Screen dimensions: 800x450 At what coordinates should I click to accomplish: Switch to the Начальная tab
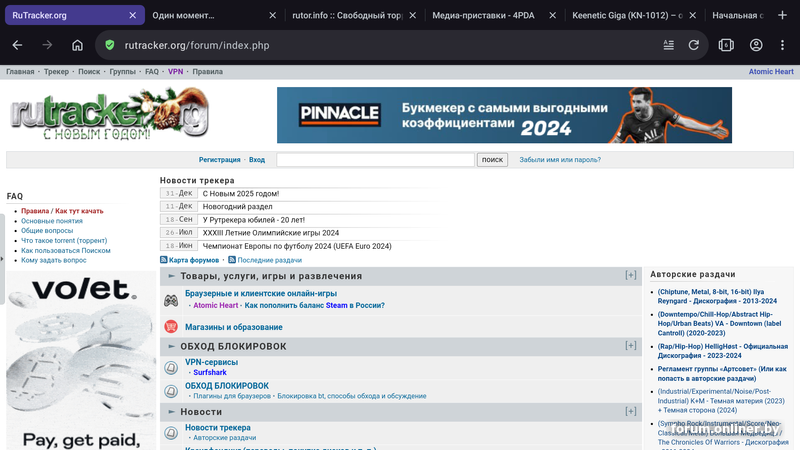pyautogui.click(x=738, y=15)
